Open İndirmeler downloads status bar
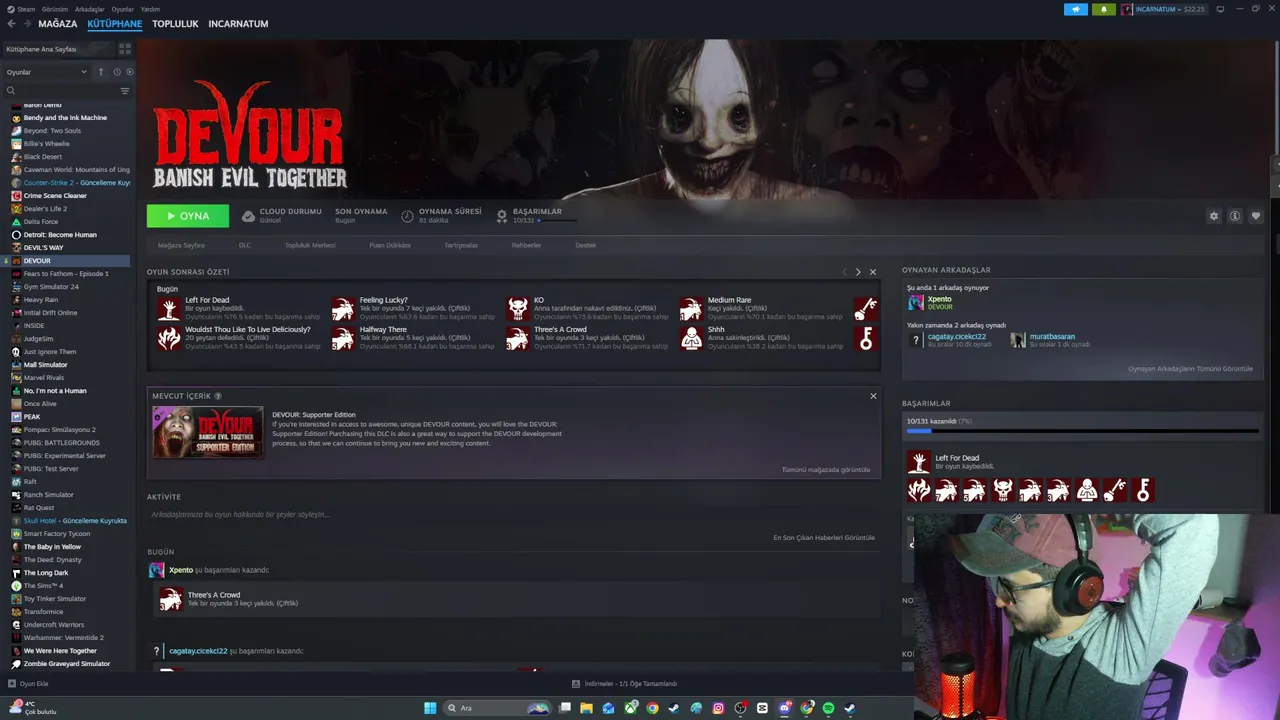 click(x=624, y=684)
